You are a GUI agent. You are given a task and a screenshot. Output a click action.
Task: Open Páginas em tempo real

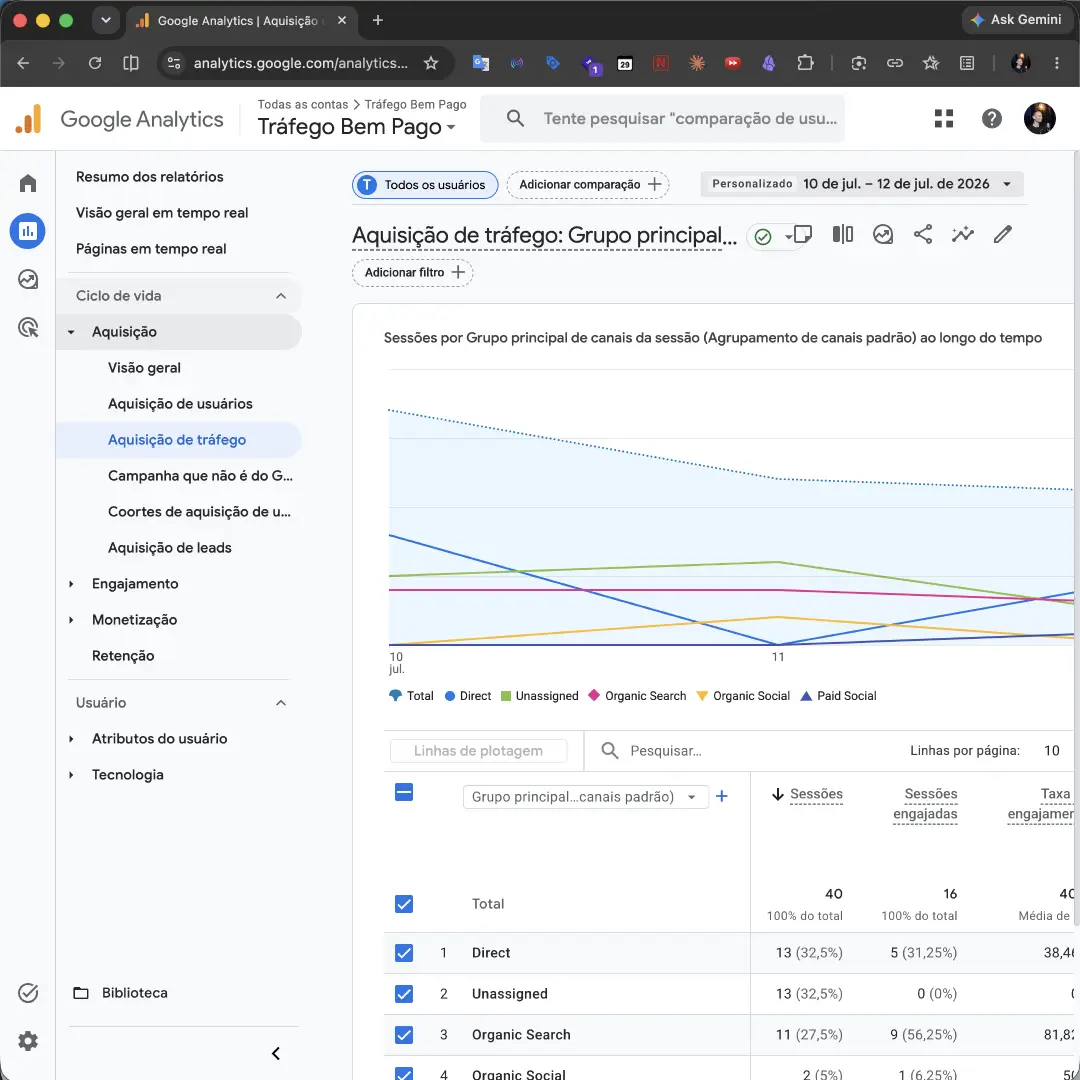click(151, 249)
